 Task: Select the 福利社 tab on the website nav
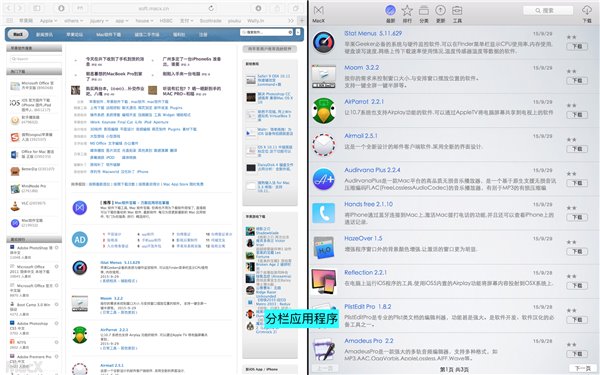[x=179, y=34]
